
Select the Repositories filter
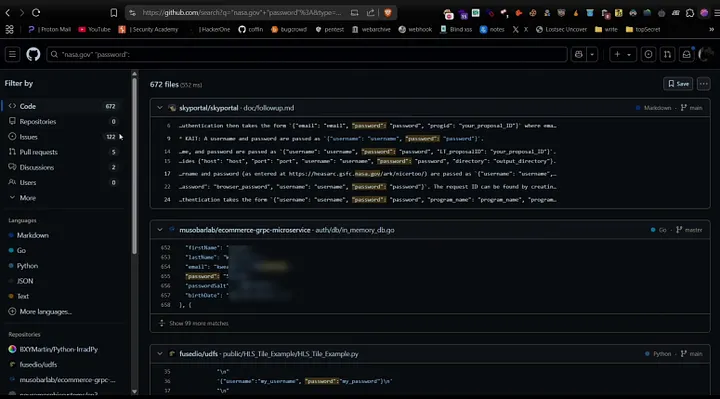(x=62, y=122)
